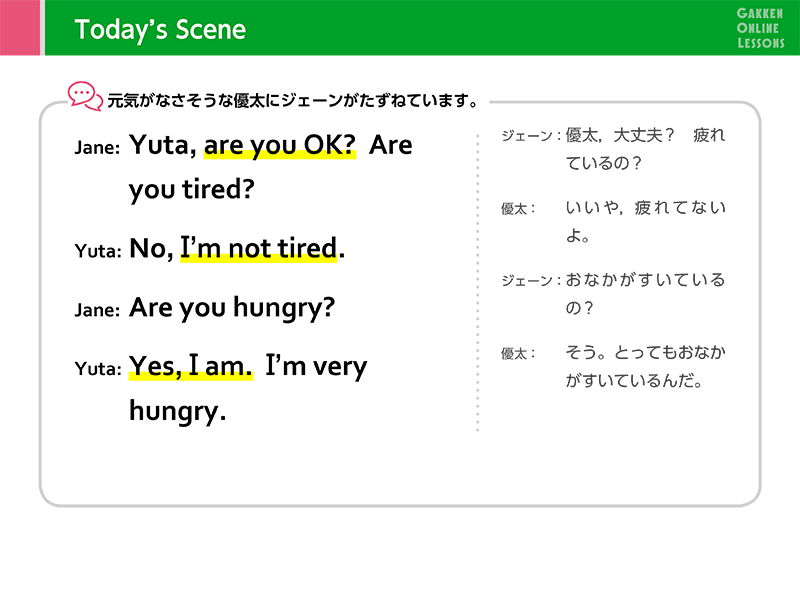Screen dimensions: 800x600
Task: Click the highlighted phrase 'are you OK?'
Action: 280,145
